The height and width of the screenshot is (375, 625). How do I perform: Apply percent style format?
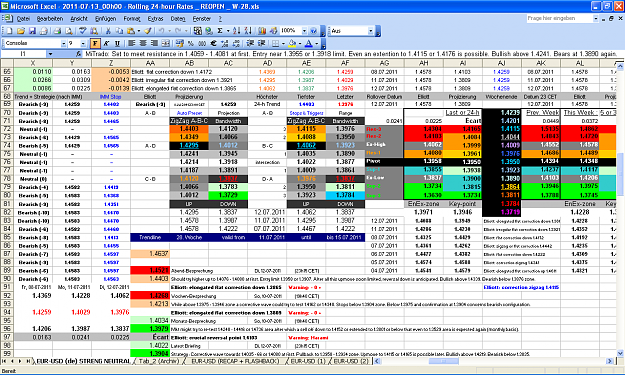point(190,43)
